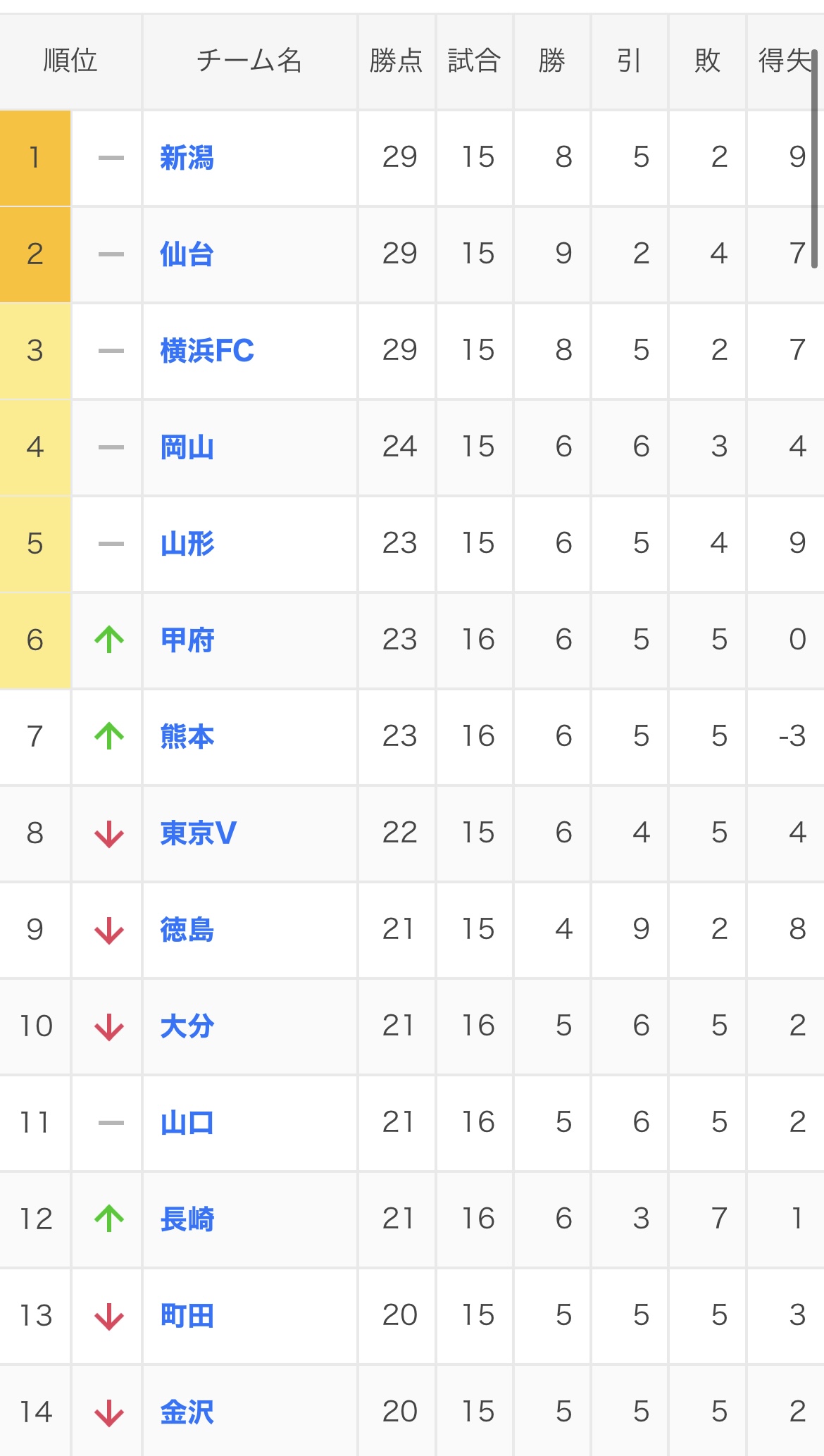This screenshot has width=824, height=1456.
Task: Click the green up arrow beside 長崎
Action: (x=109, y=1219)
